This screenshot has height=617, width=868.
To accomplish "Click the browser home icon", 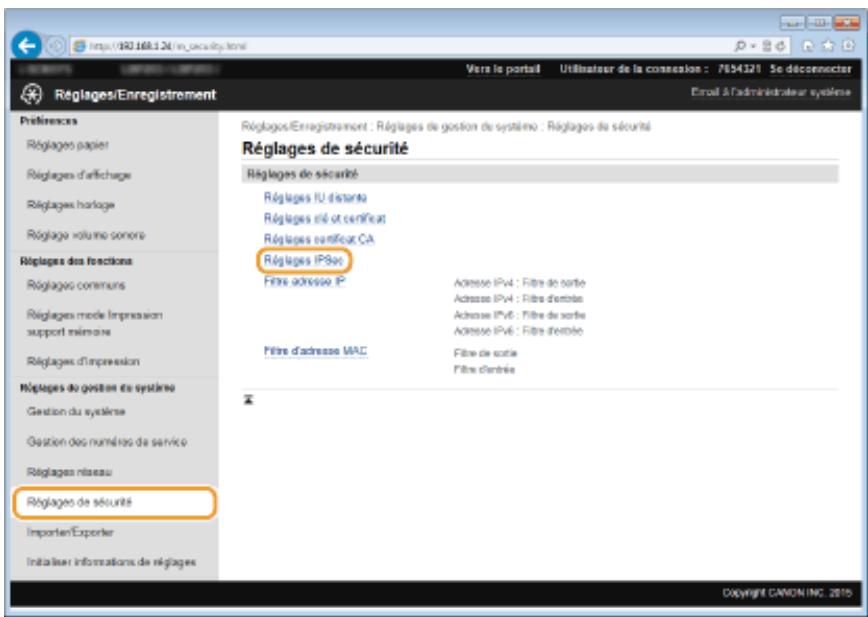I will point(810,46).
